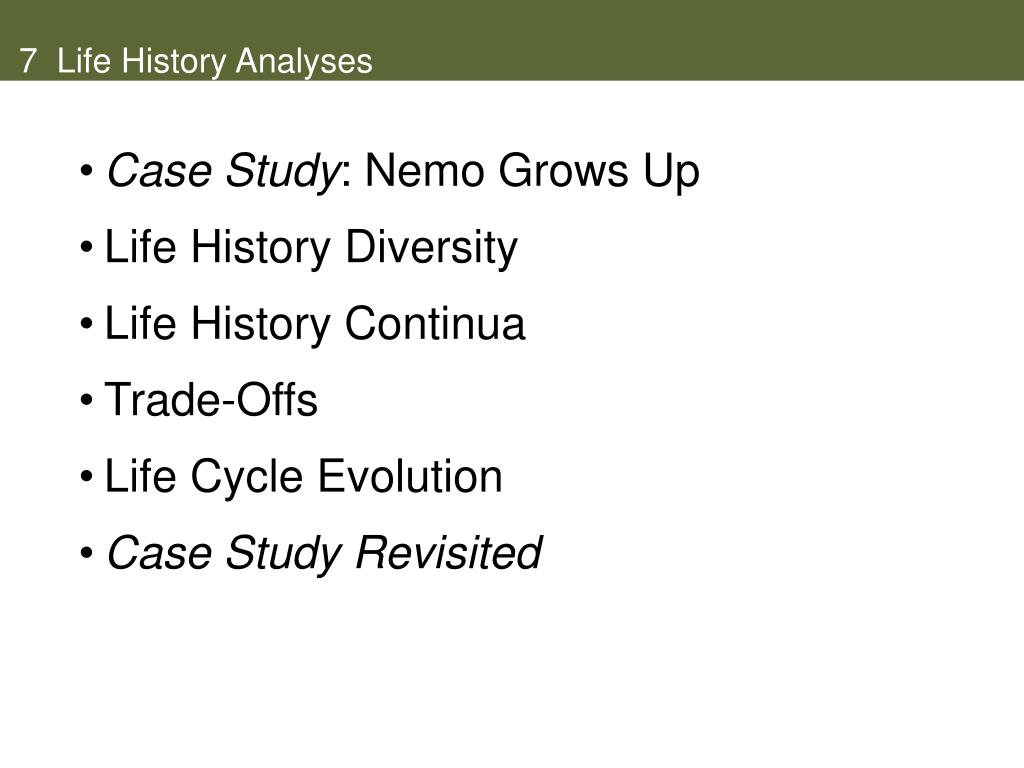This screenshot has height=768, width=1024.
Task: Click the word History in the Diversity line
Action: (261, 248)
